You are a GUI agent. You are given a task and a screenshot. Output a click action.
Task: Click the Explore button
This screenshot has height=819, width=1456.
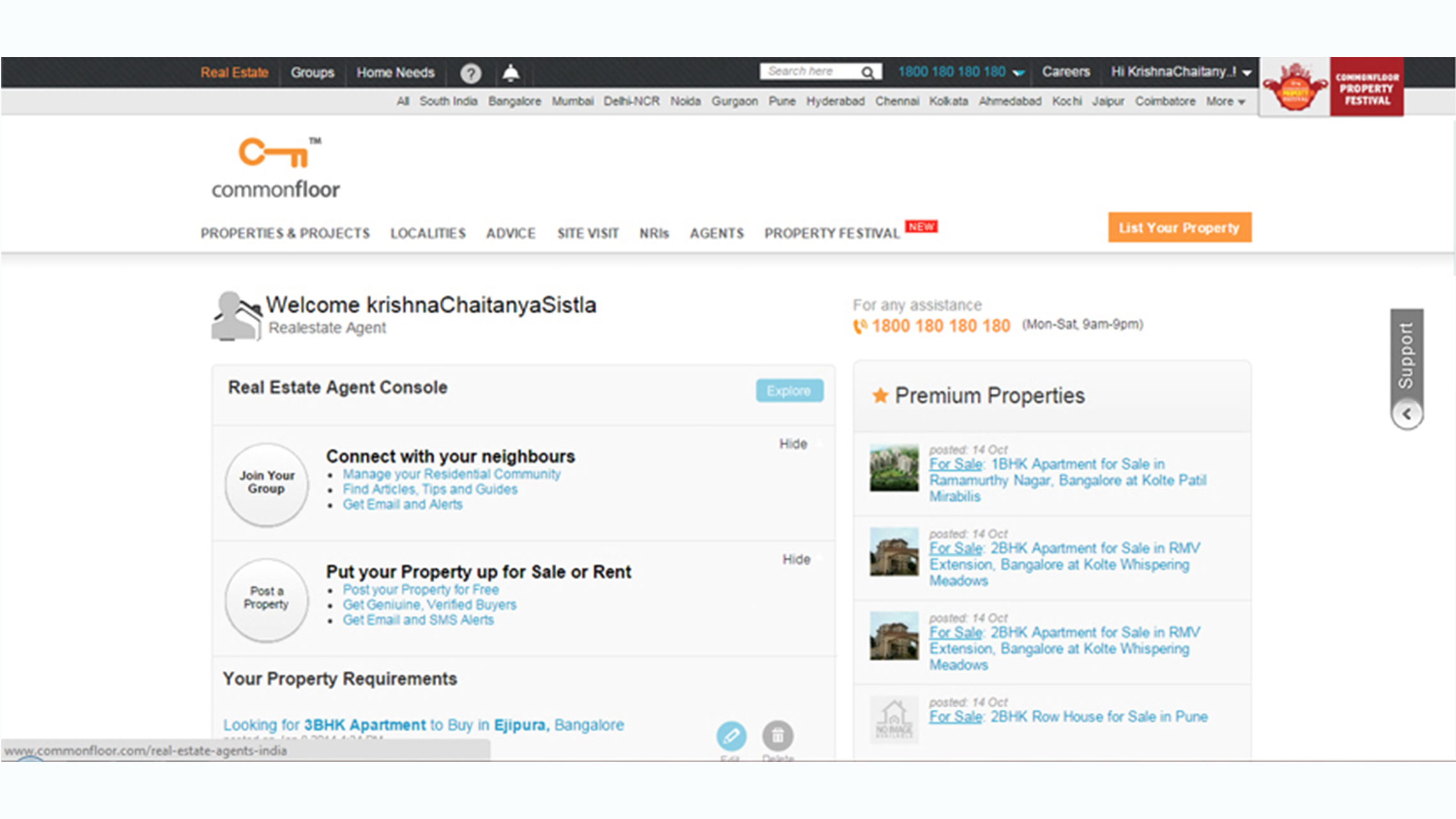point(789,391)
